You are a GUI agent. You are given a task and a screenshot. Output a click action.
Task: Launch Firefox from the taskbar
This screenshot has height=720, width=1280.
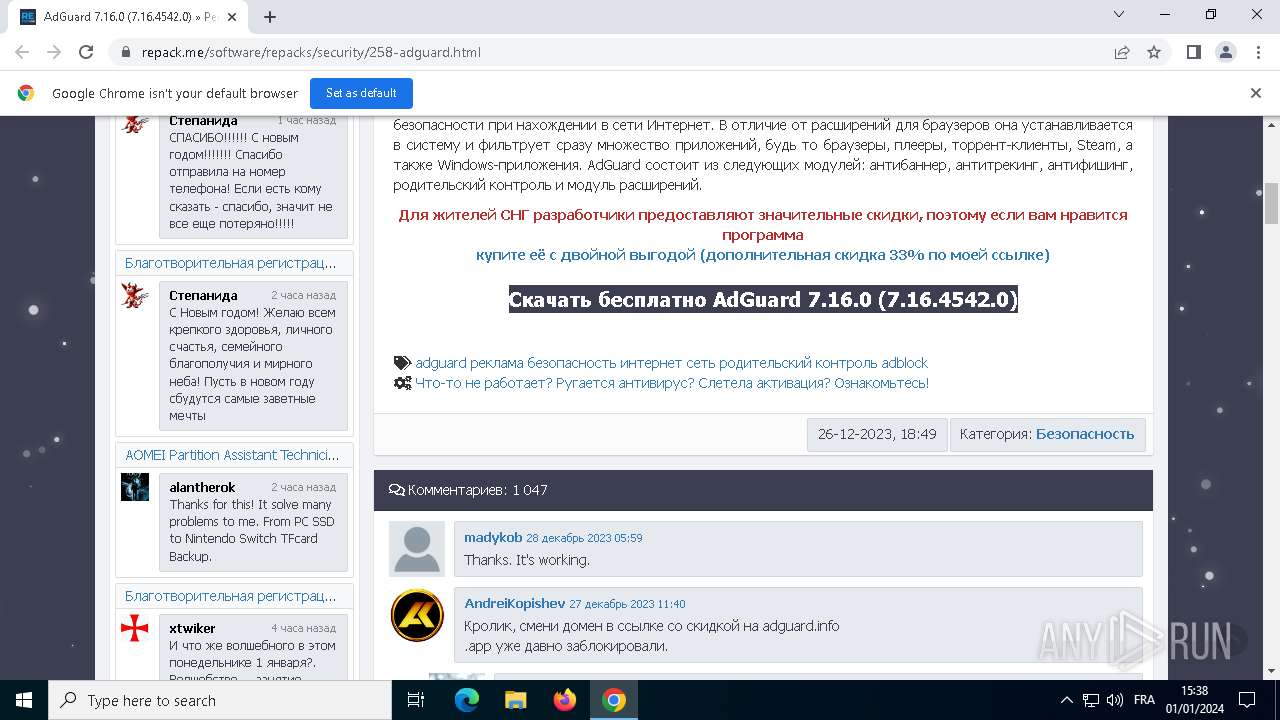tap(565, 700)
